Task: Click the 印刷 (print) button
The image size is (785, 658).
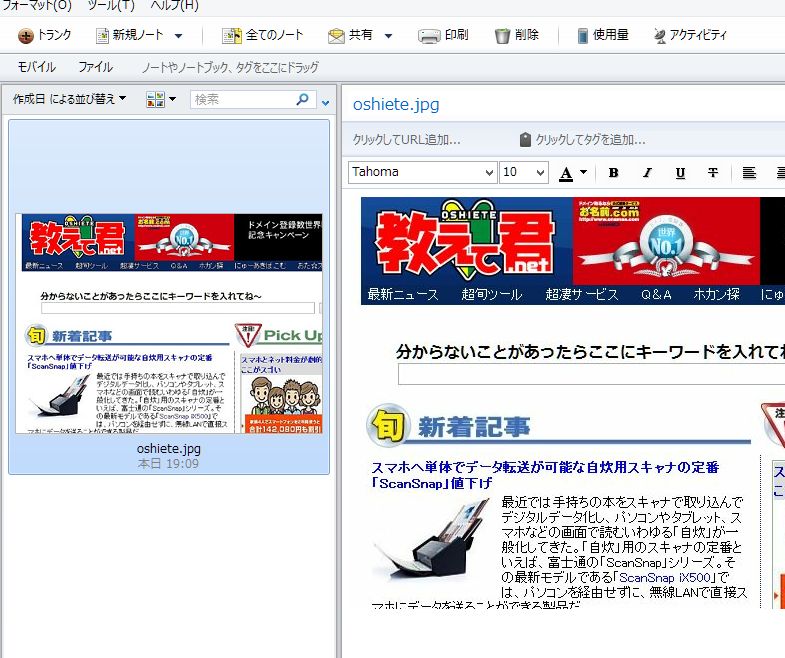Action: coord(443,35)
